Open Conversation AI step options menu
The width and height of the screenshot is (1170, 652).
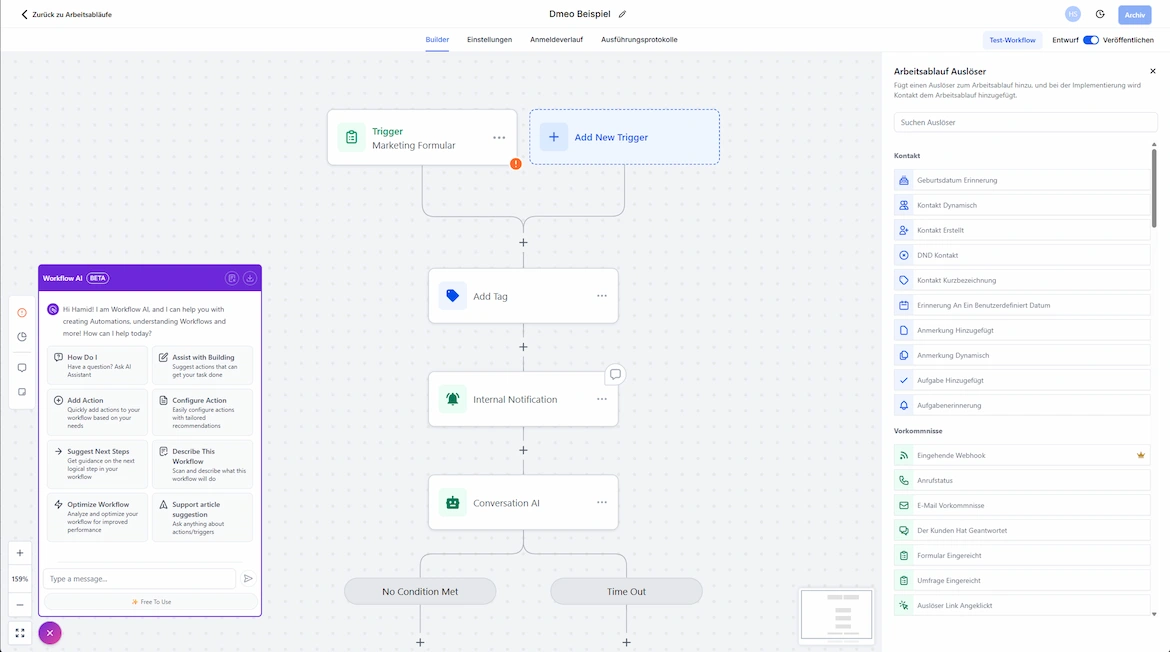601,503
